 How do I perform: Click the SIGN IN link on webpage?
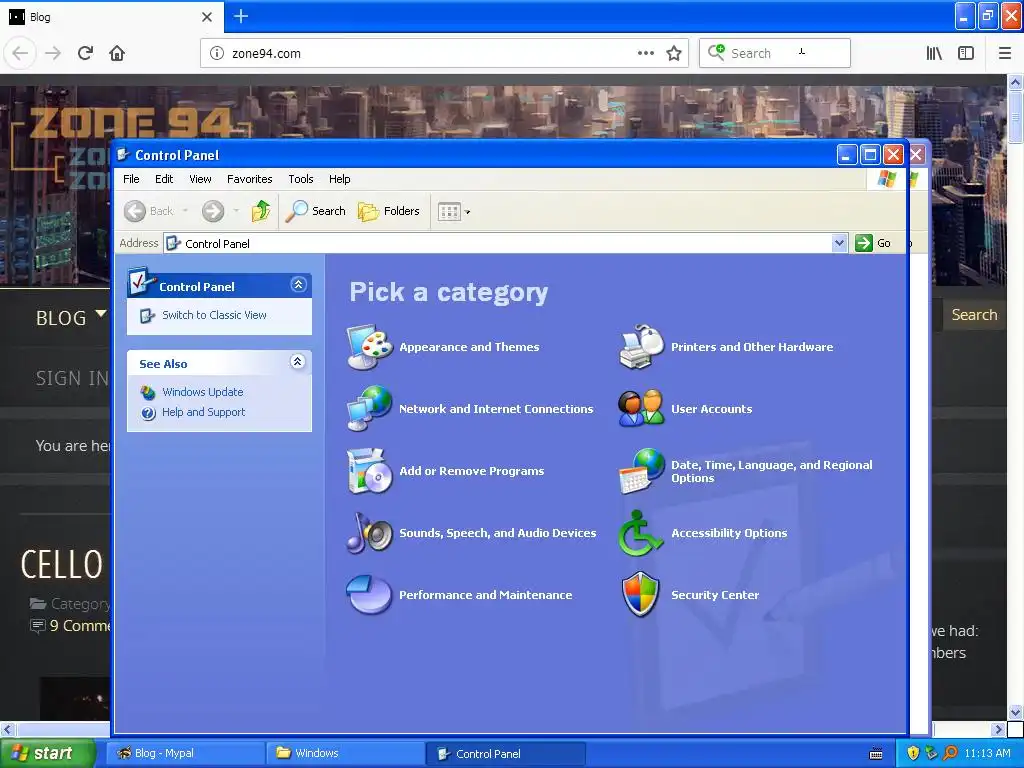[72, 377]
